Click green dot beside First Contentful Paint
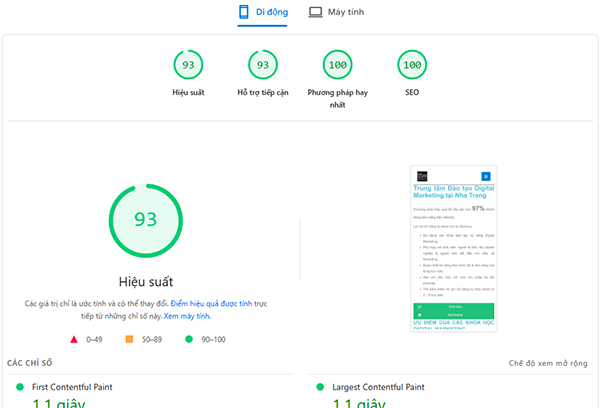600x408 pixels. click(18, 386)
